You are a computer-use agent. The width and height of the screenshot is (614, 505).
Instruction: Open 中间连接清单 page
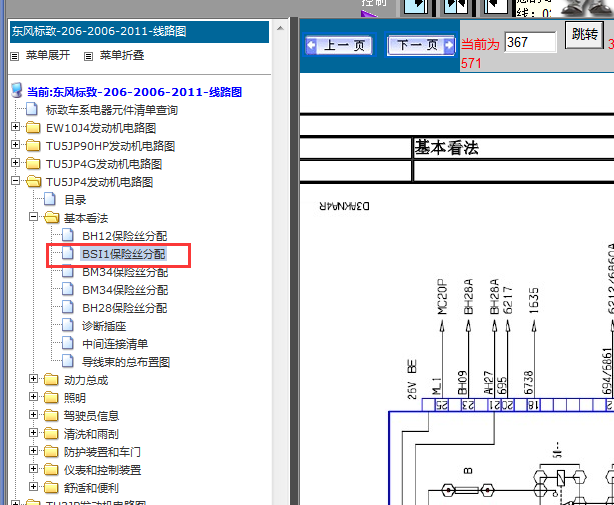(115, 344)
